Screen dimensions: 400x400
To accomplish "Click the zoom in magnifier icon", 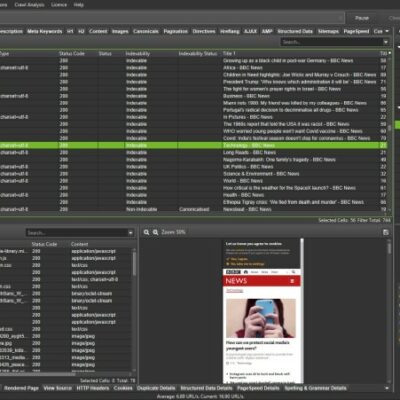I will (x=156, y=232).
